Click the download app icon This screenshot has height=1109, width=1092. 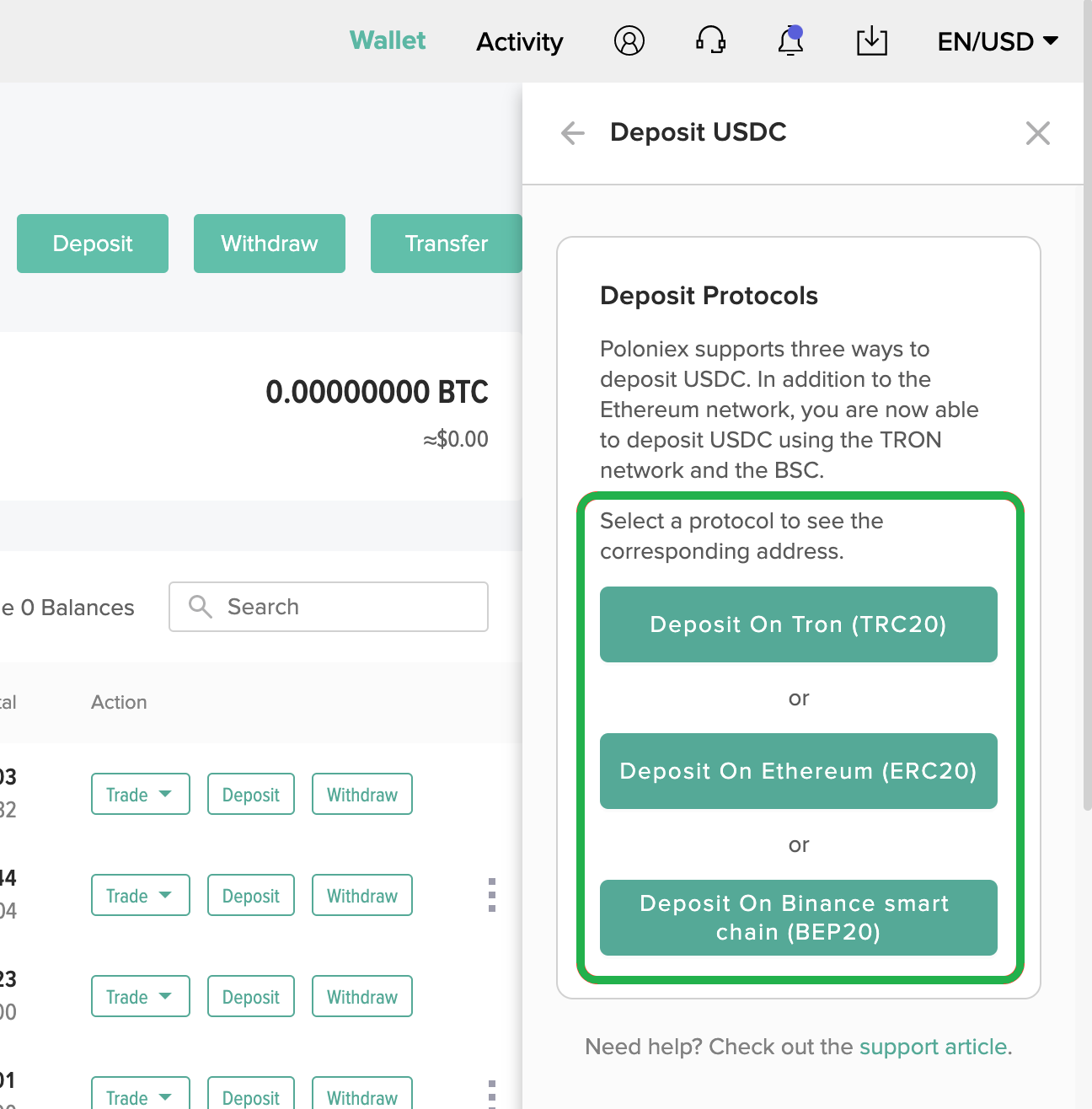point(871,40)
